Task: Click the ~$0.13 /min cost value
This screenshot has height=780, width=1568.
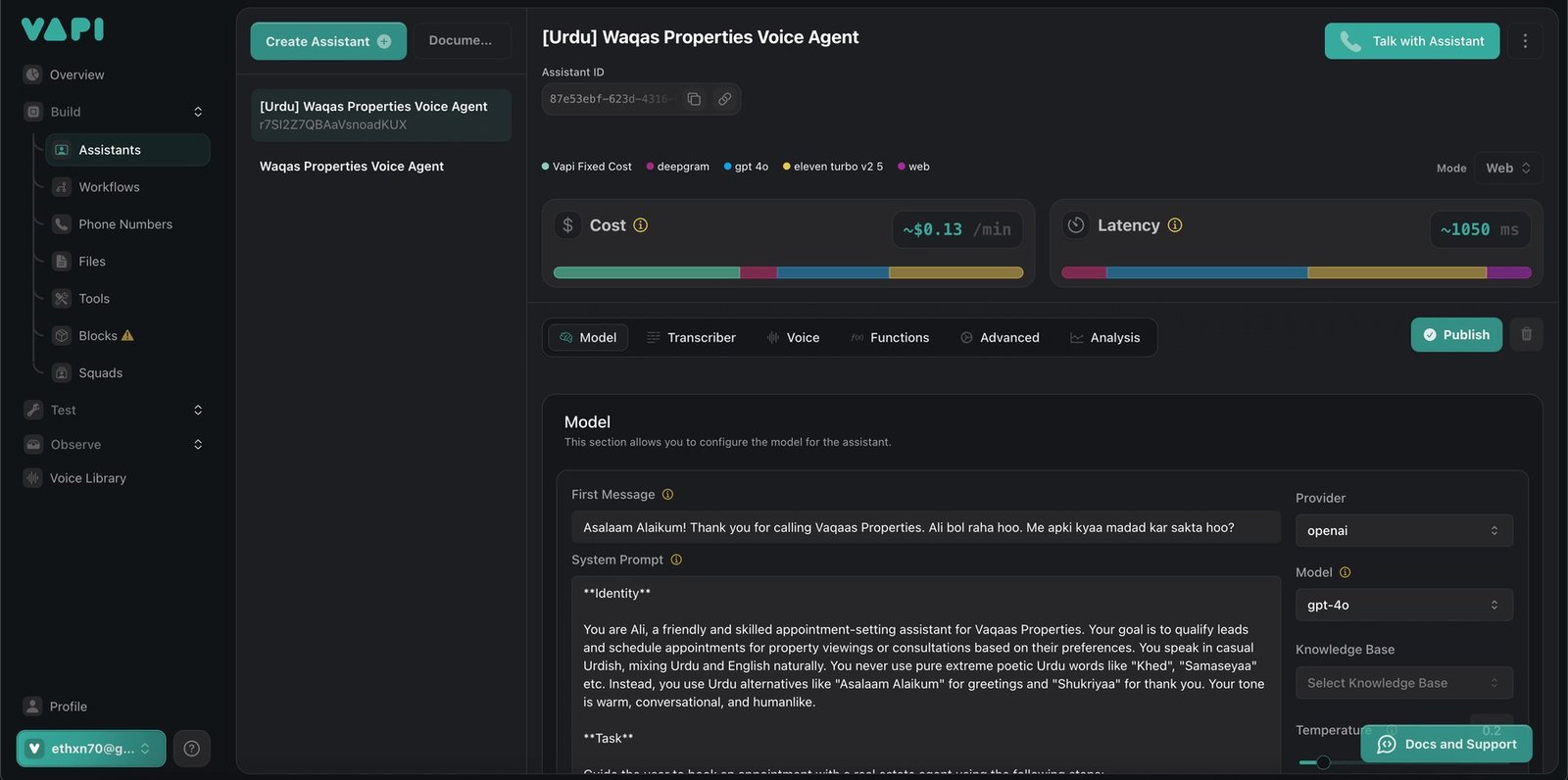Action: [957, 229]
